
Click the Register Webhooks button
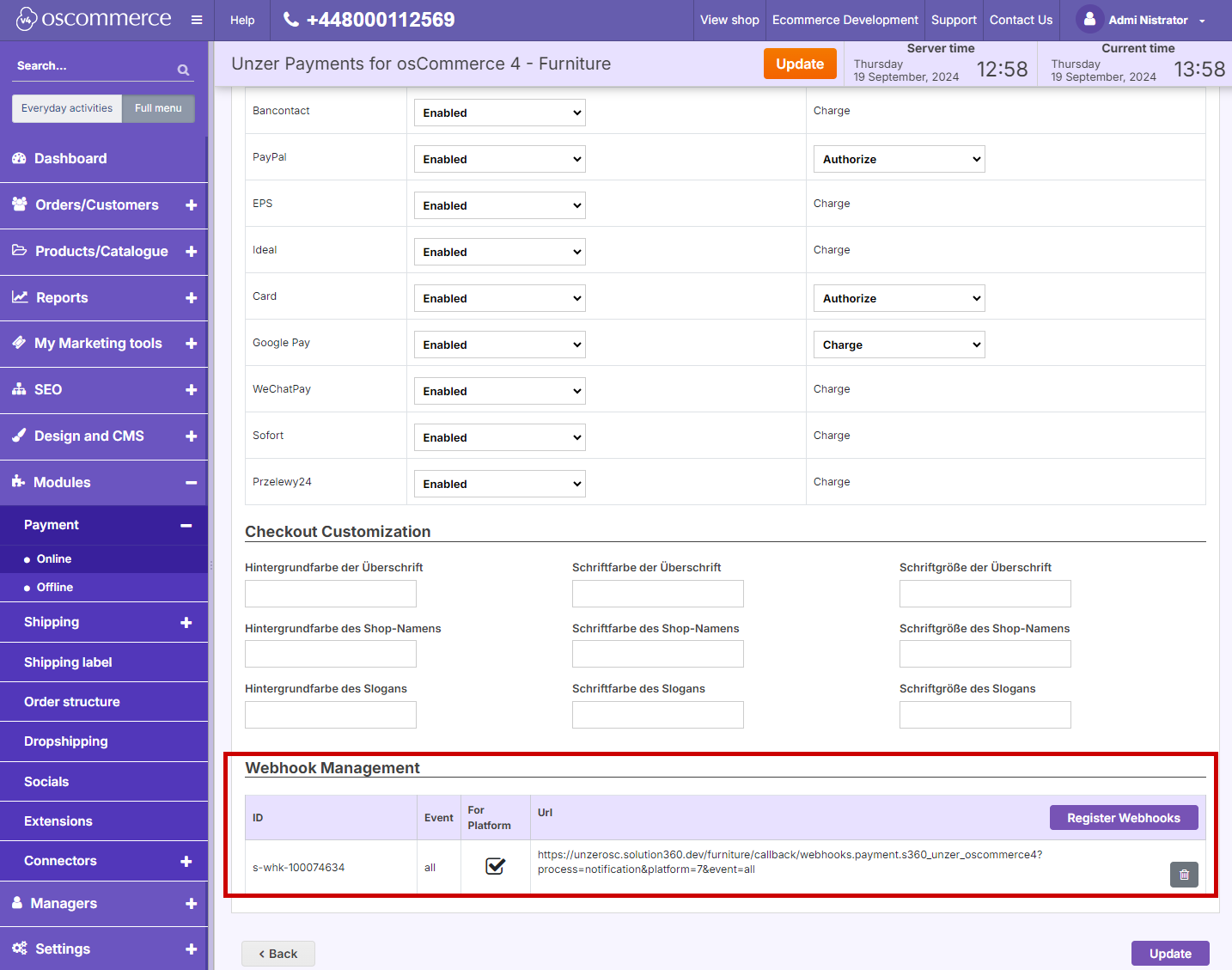click(1124, 818)
